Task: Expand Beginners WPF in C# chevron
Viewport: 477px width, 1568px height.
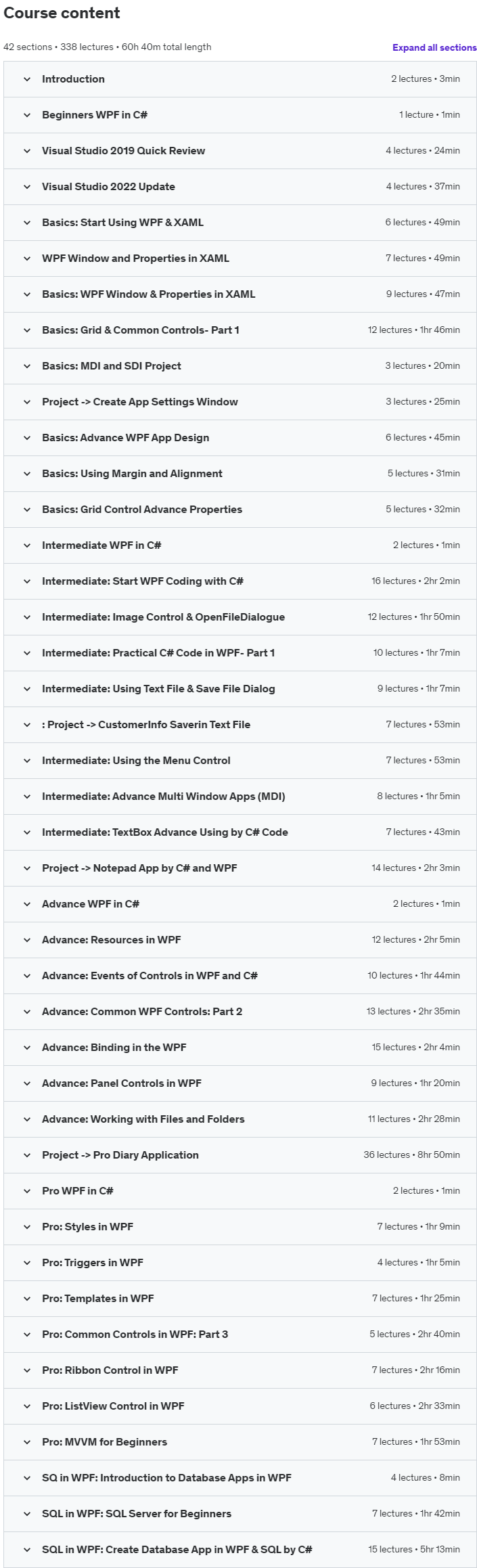Action: [27, 115]
